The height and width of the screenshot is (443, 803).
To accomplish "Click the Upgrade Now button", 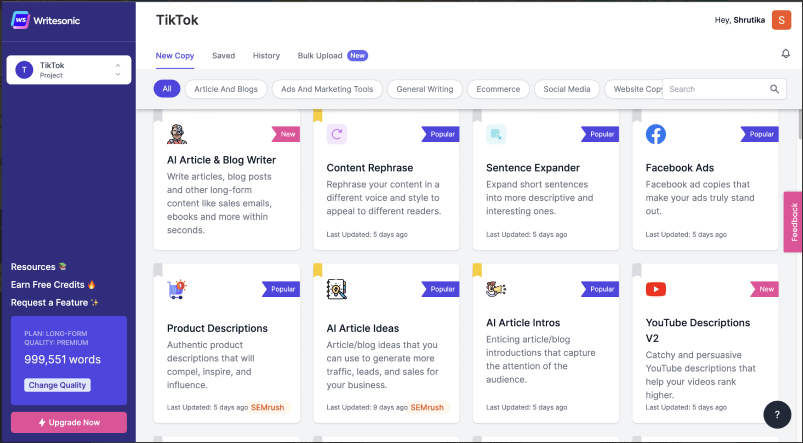I will (69, 423).
